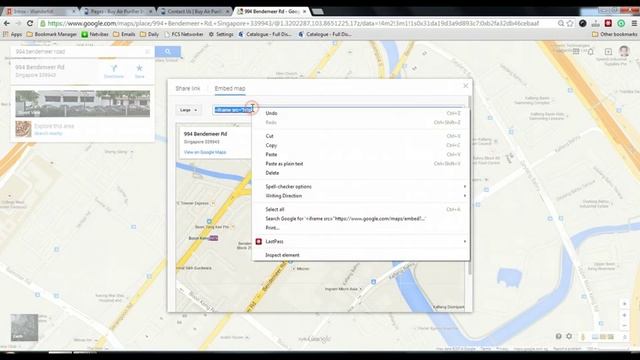This screenshot has height=360, width=640.
Task: Switch to the Pages Buy Air Purifier tab
Action: pyautogui.click(x=117, y=11)
